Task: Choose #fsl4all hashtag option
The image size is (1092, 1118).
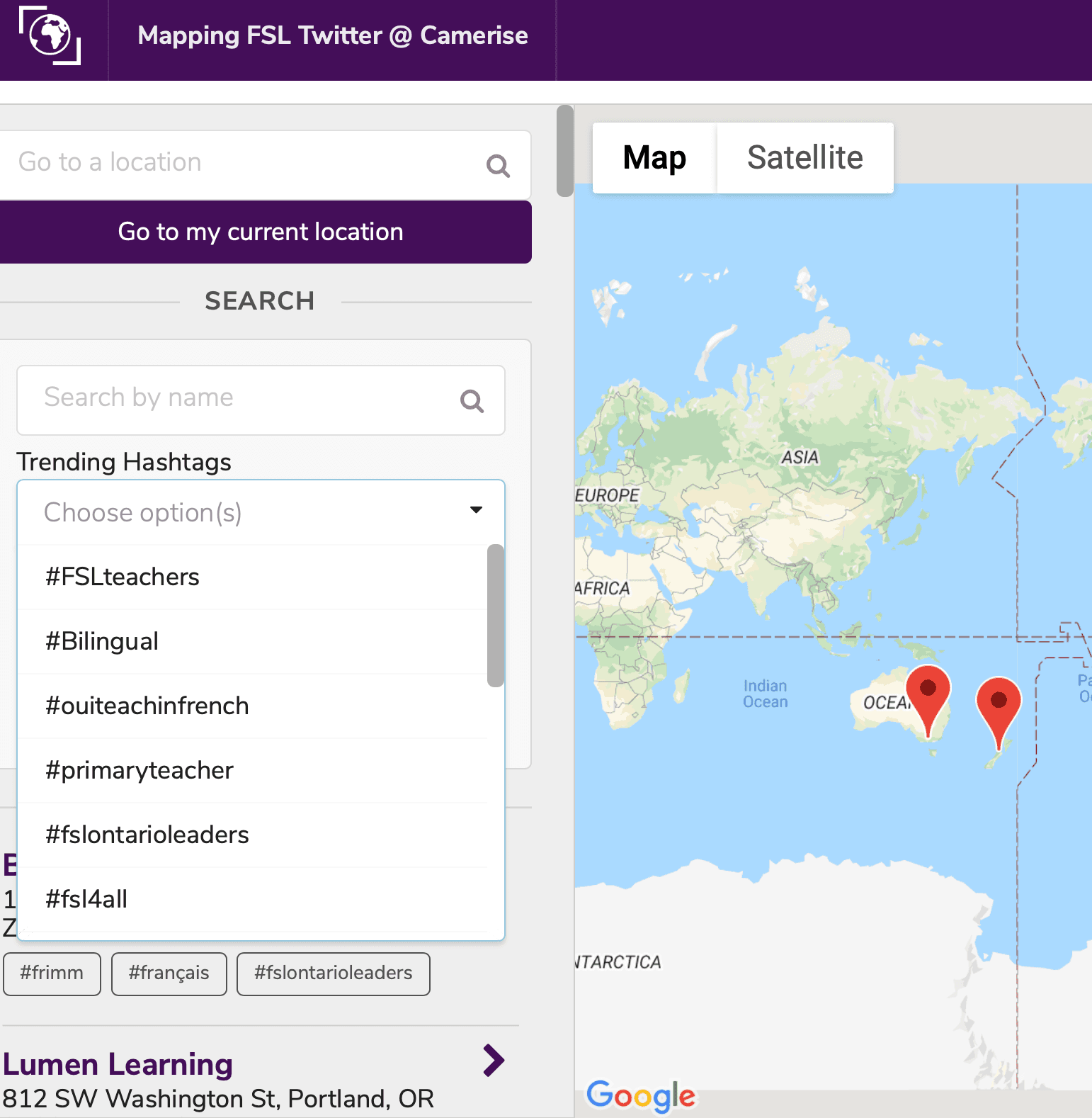Action: (253, 899)
